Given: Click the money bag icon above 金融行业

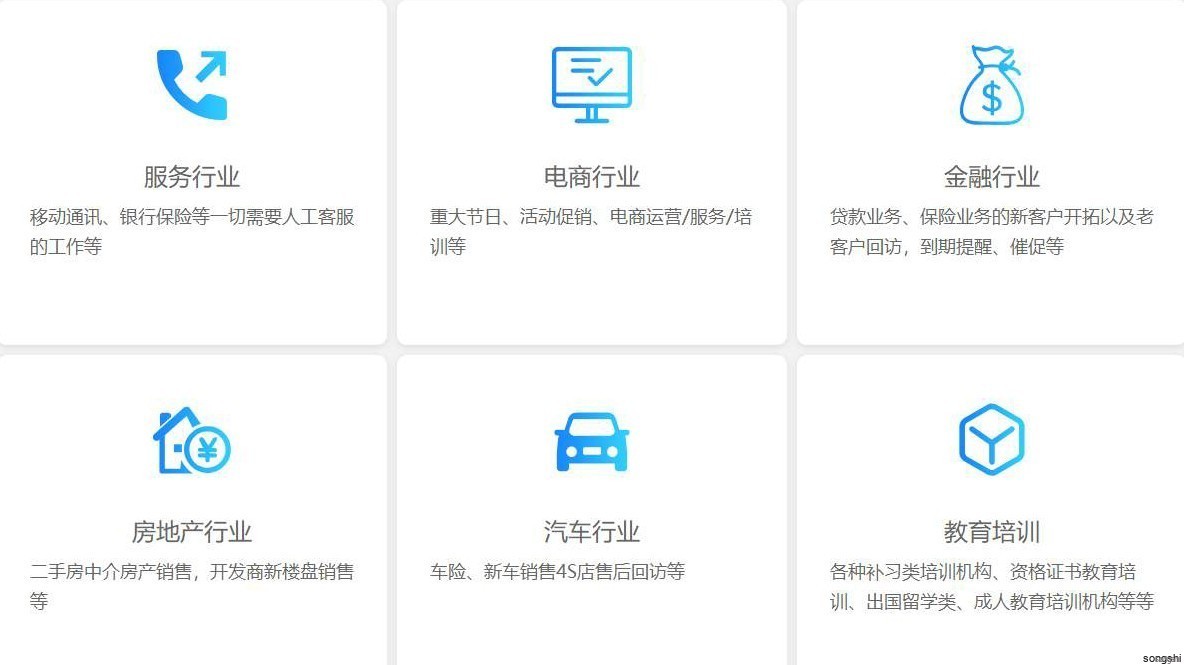Looking at the screenshot, I should [x=991, y=85].
